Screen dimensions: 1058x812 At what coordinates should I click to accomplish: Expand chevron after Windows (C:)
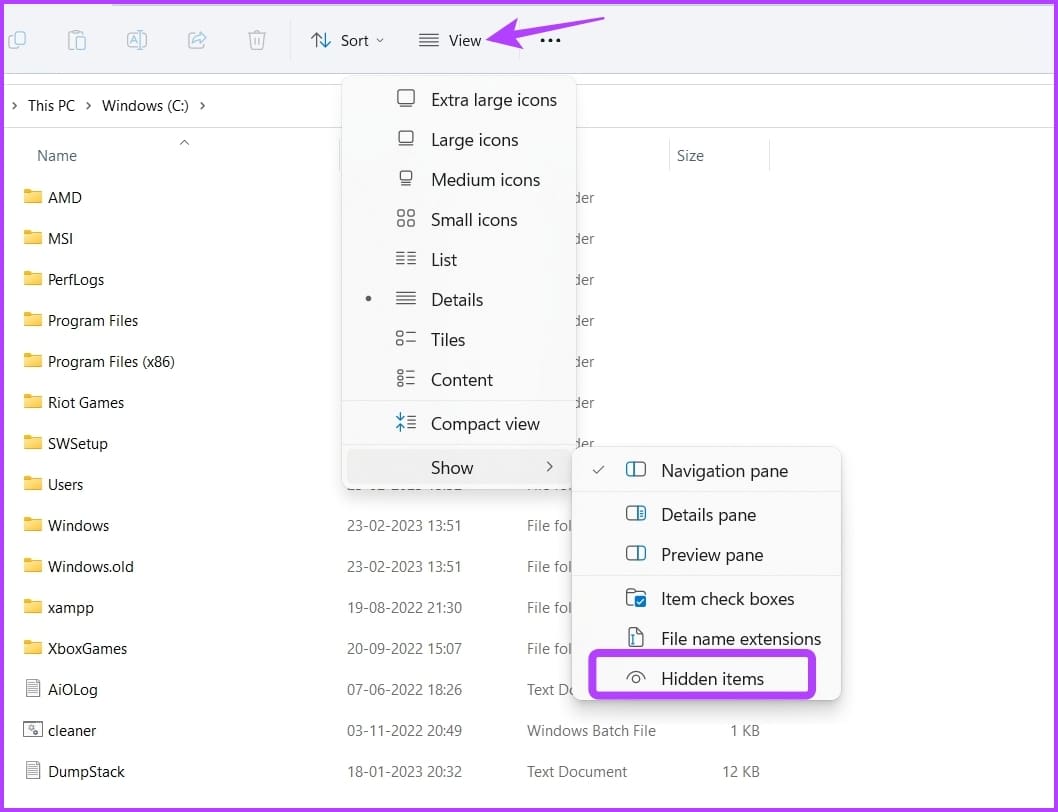(202, 106)
